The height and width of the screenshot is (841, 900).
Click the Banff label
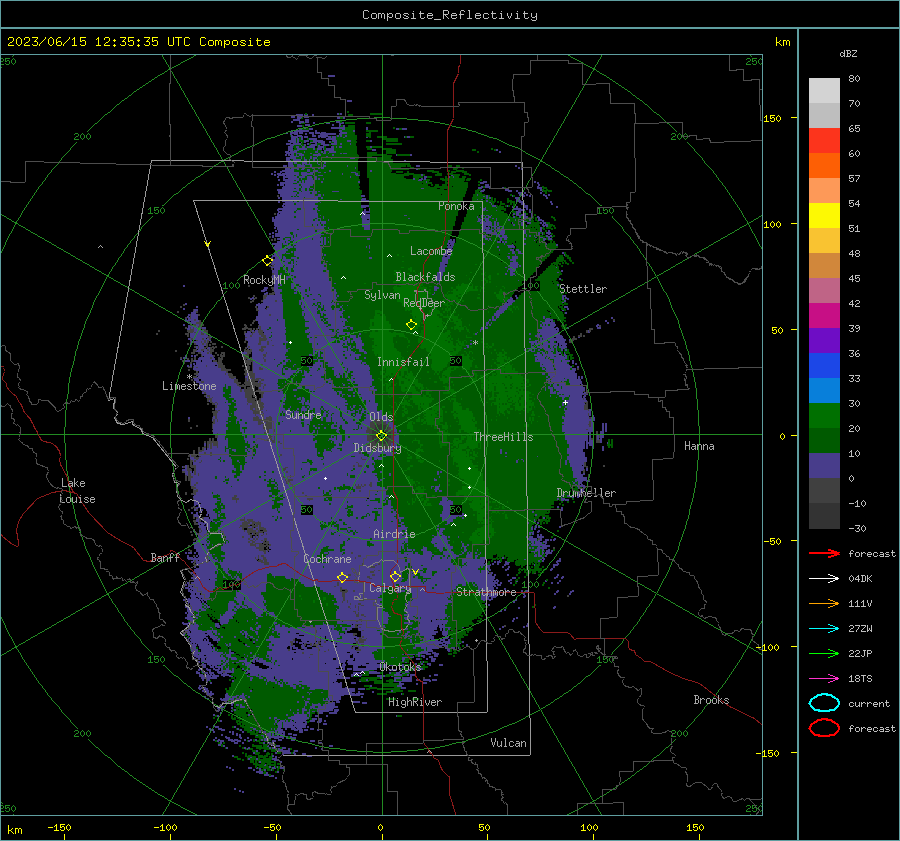pos(165,557)
